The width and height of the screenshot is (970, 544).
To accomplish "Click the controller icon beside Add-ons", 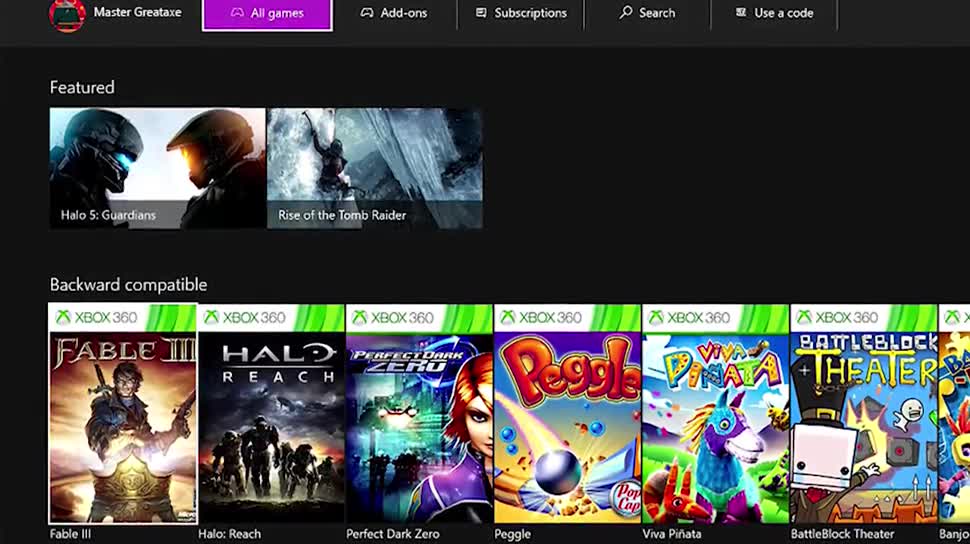I will pos(367,12).
